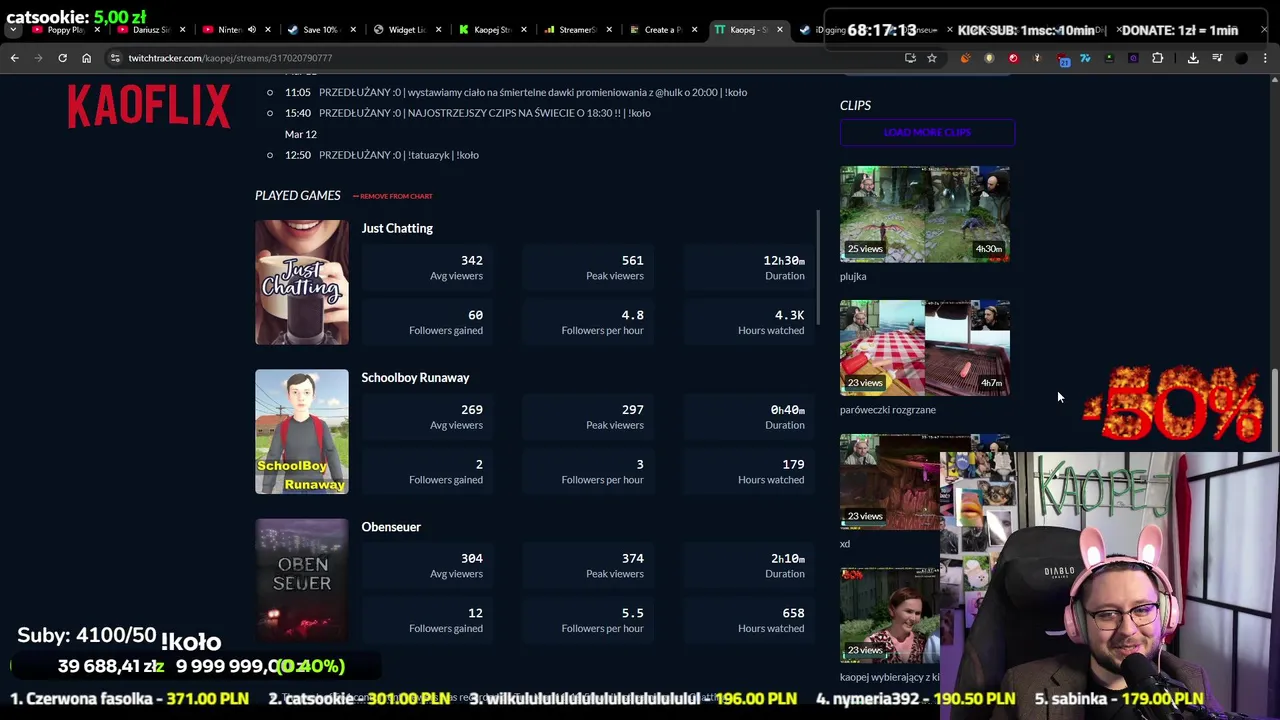Click the Obenseuer cover image

tap(302, 580)
